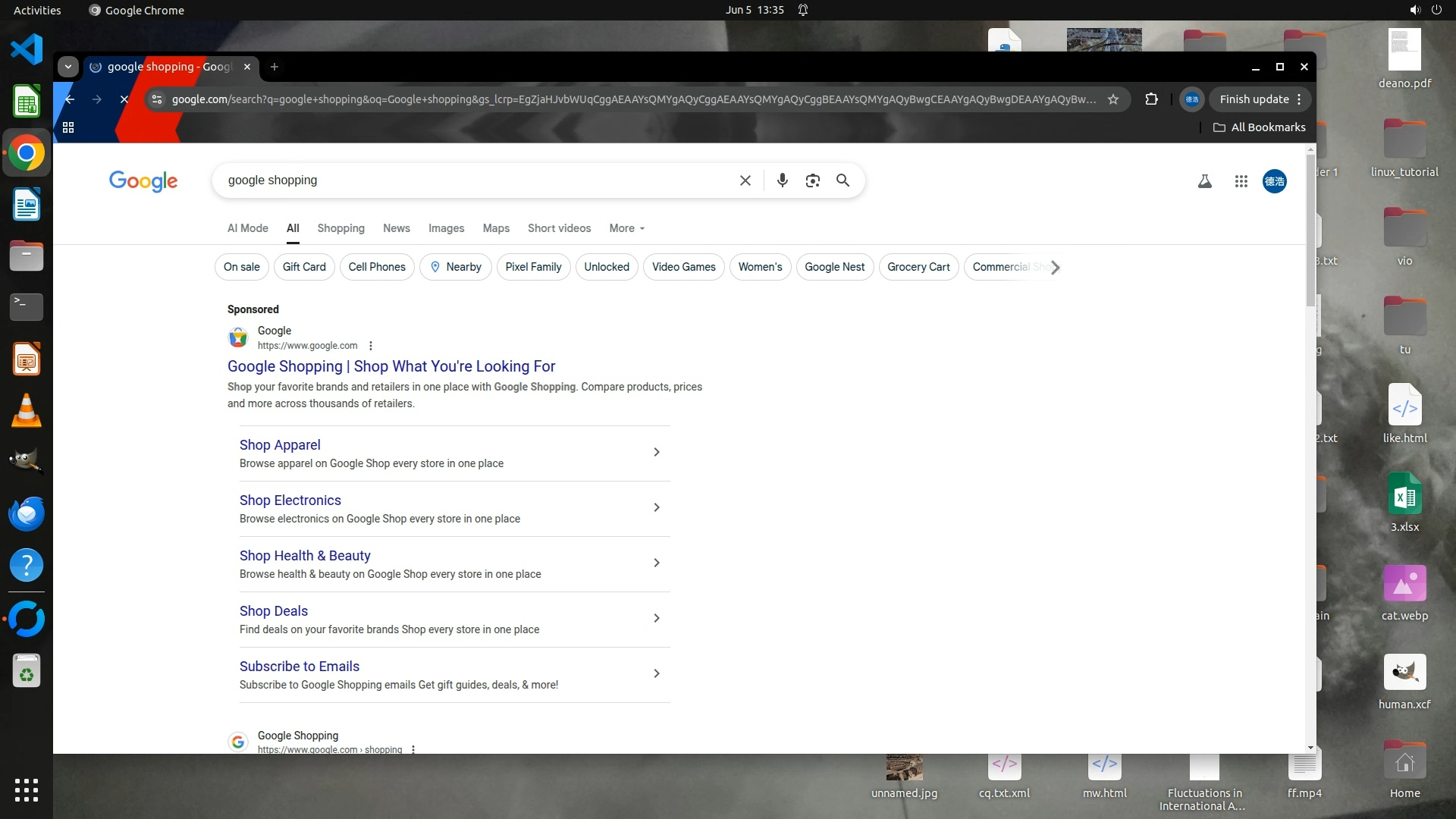Open the Google apps grid icon

point(1241,181)
